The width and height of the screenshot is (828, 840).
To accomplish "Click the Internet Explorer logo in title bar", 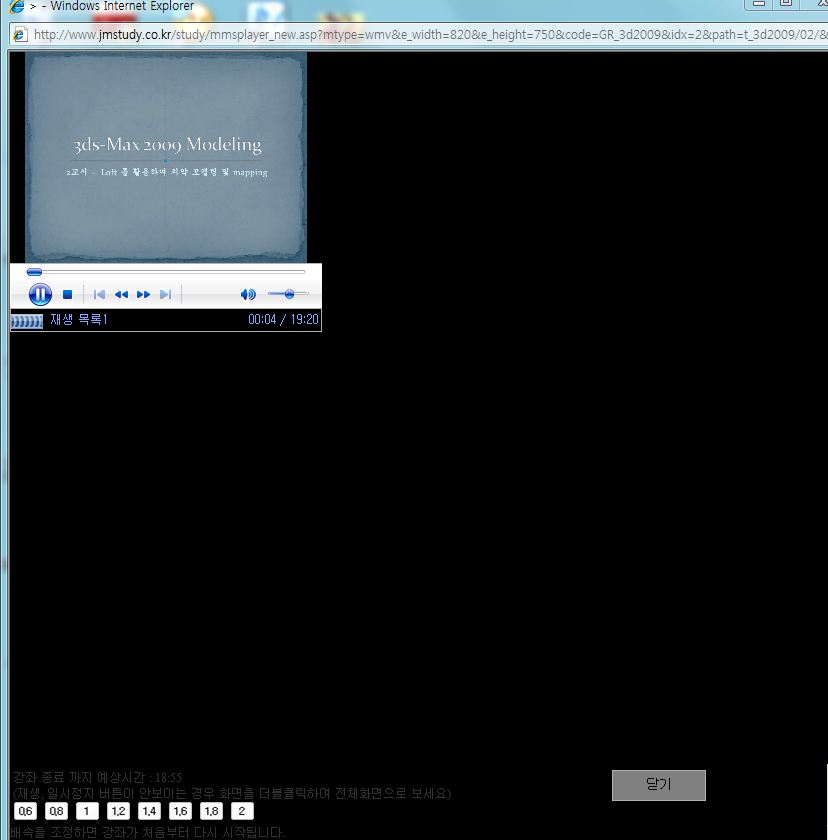I will coord(17,6).
